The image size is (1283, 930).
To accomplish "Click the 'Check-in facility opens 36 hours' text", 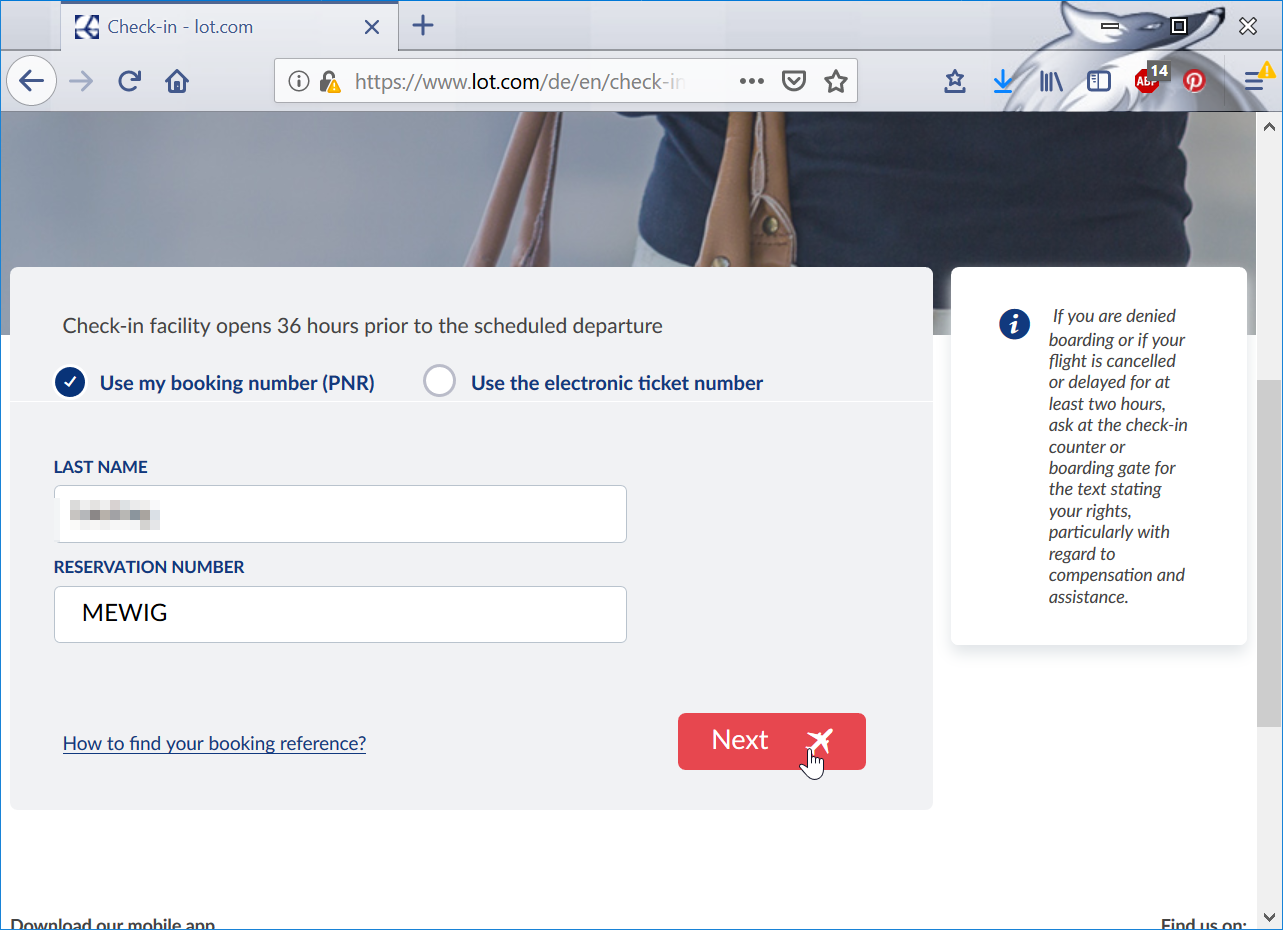I will click(x=362, y=326).
